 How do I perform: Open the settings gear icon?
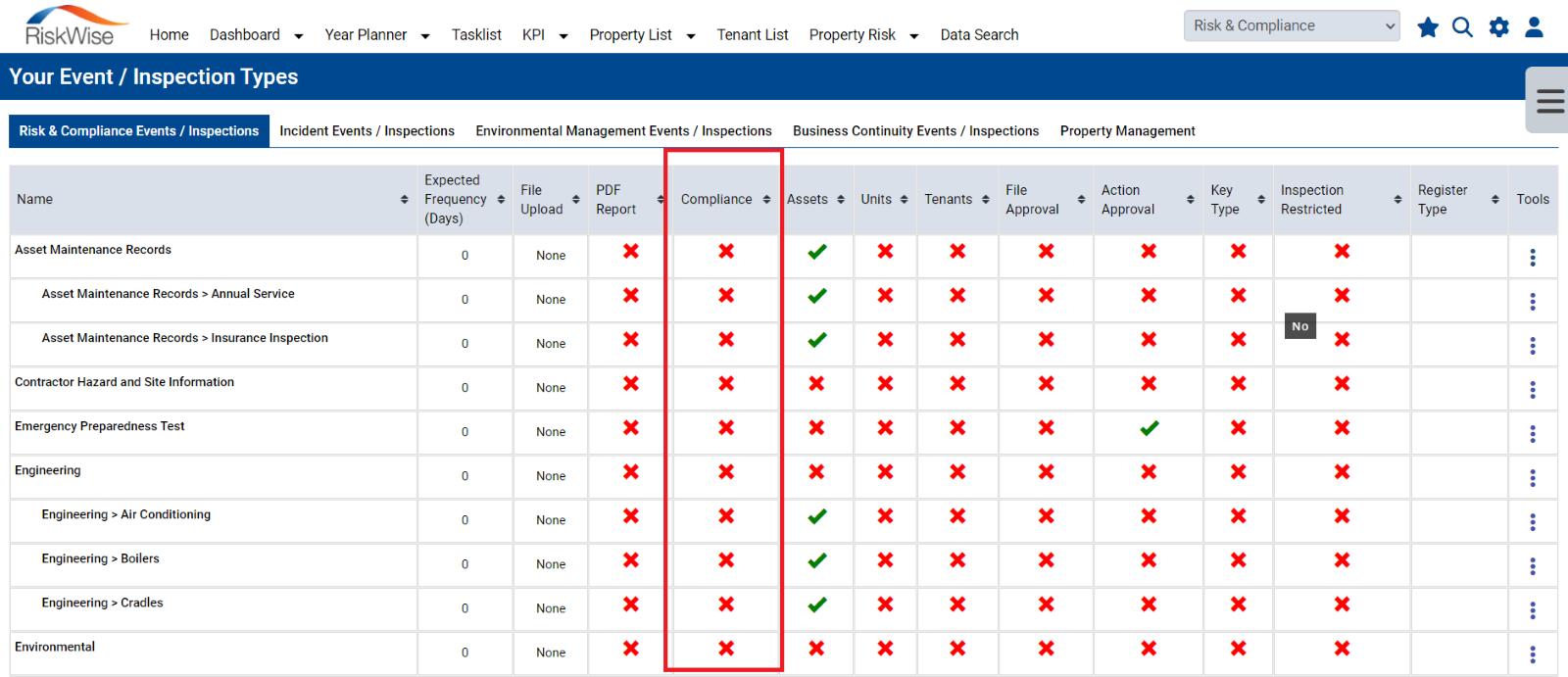(1499, 27)
